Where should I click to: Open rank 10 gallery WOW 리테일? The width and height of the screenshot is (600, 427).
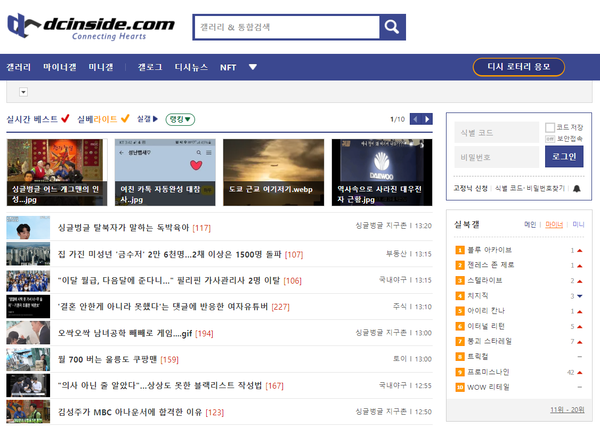[488, 387]
